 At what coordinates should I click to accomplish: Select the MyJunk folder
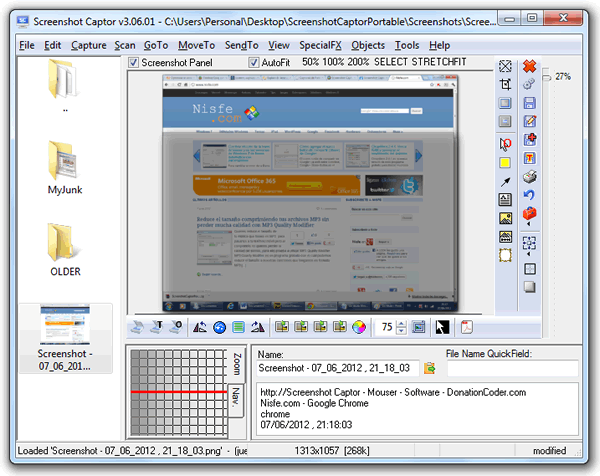click(65, 168)
